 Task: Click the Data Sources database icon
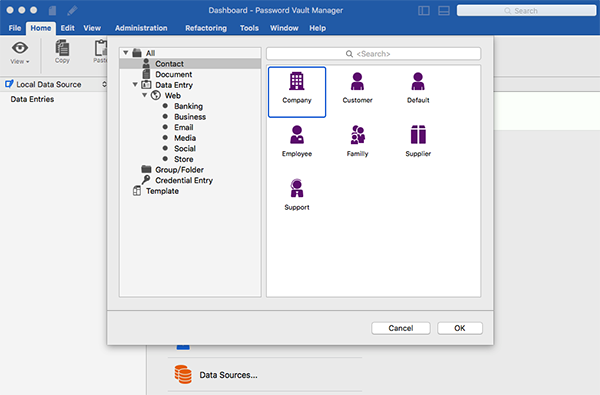coord(183,374)
